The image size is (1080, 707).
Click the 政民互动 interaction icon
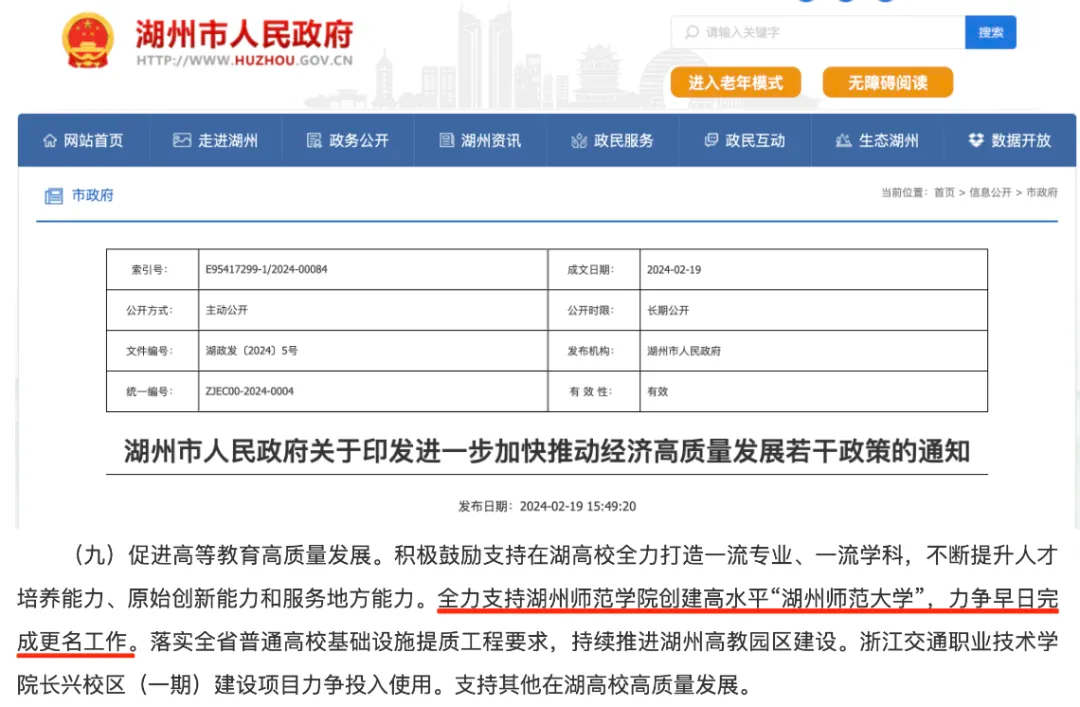tap(711, 141)
